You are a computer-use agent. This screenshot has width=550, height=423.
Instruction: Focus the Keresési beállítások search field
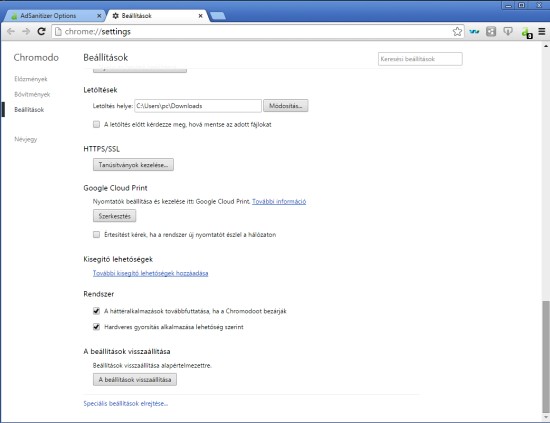click(x=420, y=59)
